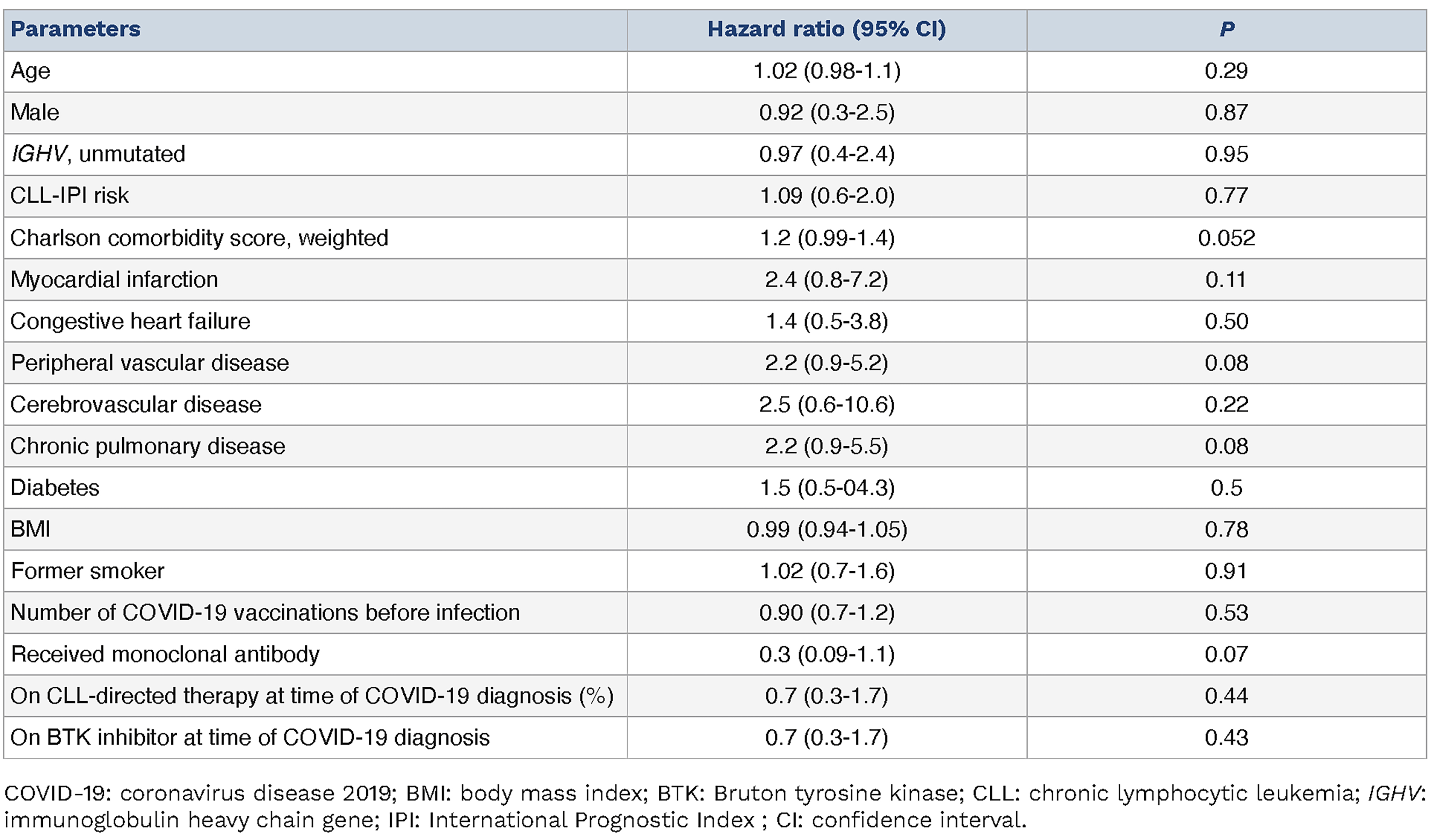Select the Age row label
The width and height of the screenshot is (1437, 840).
tap(31, 71)
